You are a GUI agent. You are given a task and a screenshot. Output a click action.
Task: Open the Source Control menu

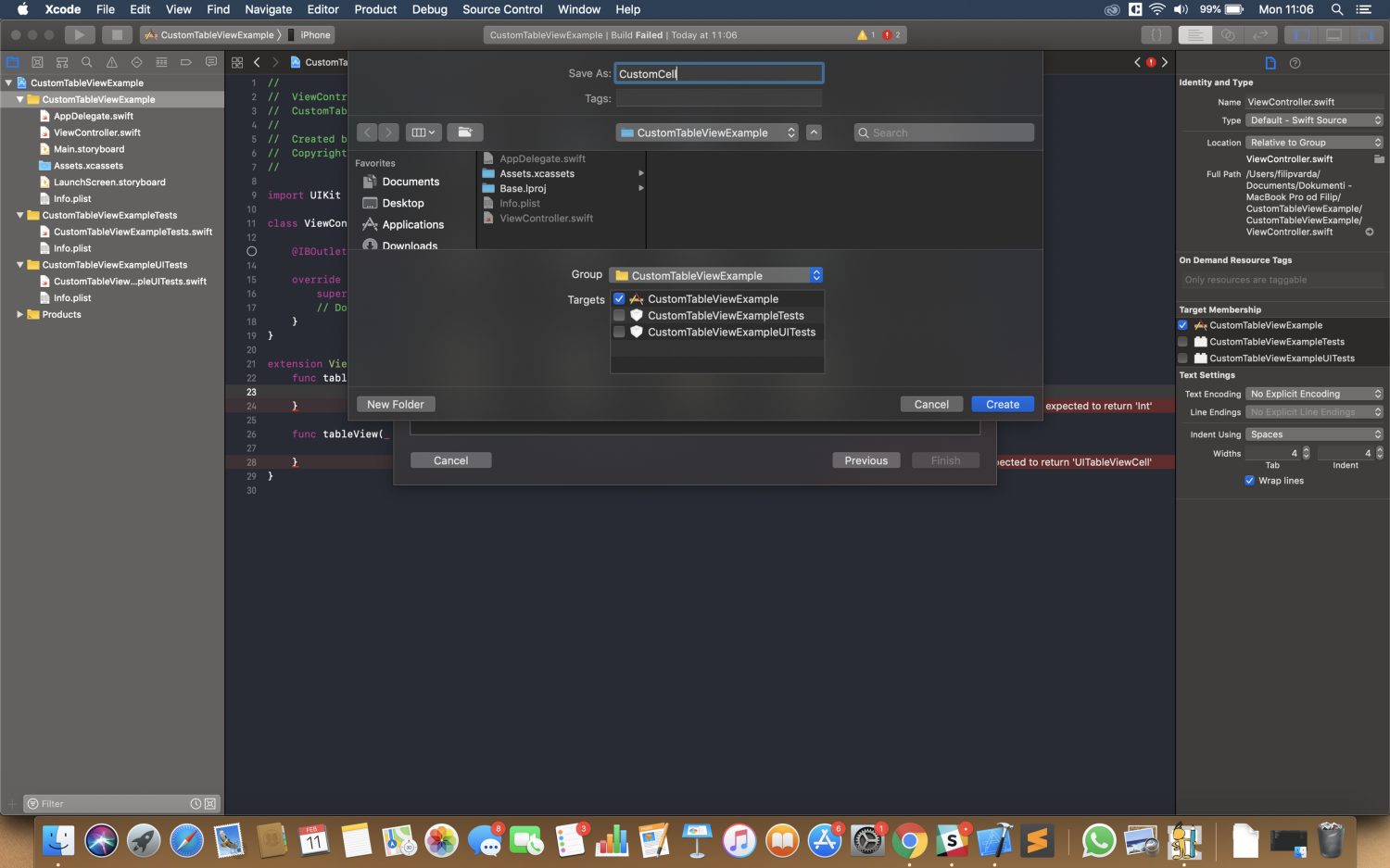tap(502, 9)
